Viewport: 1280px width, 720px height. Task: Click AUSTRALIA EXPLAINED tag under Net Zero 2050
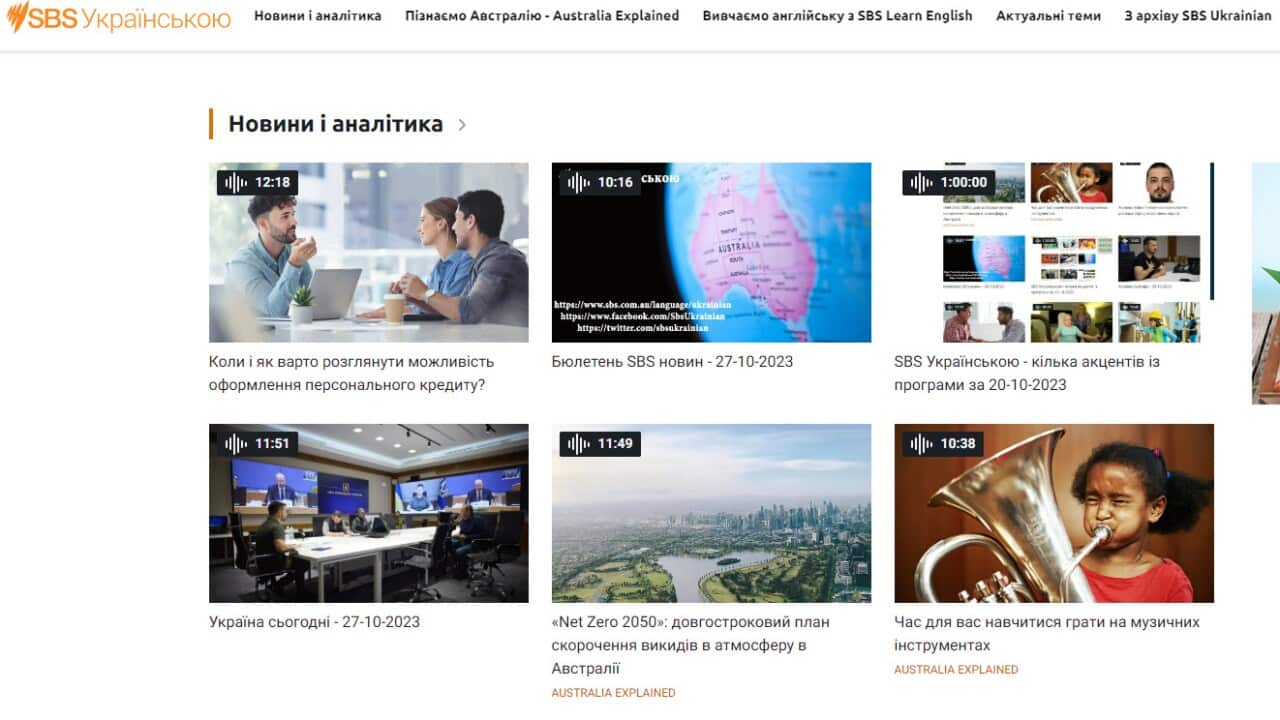(613, 692)
